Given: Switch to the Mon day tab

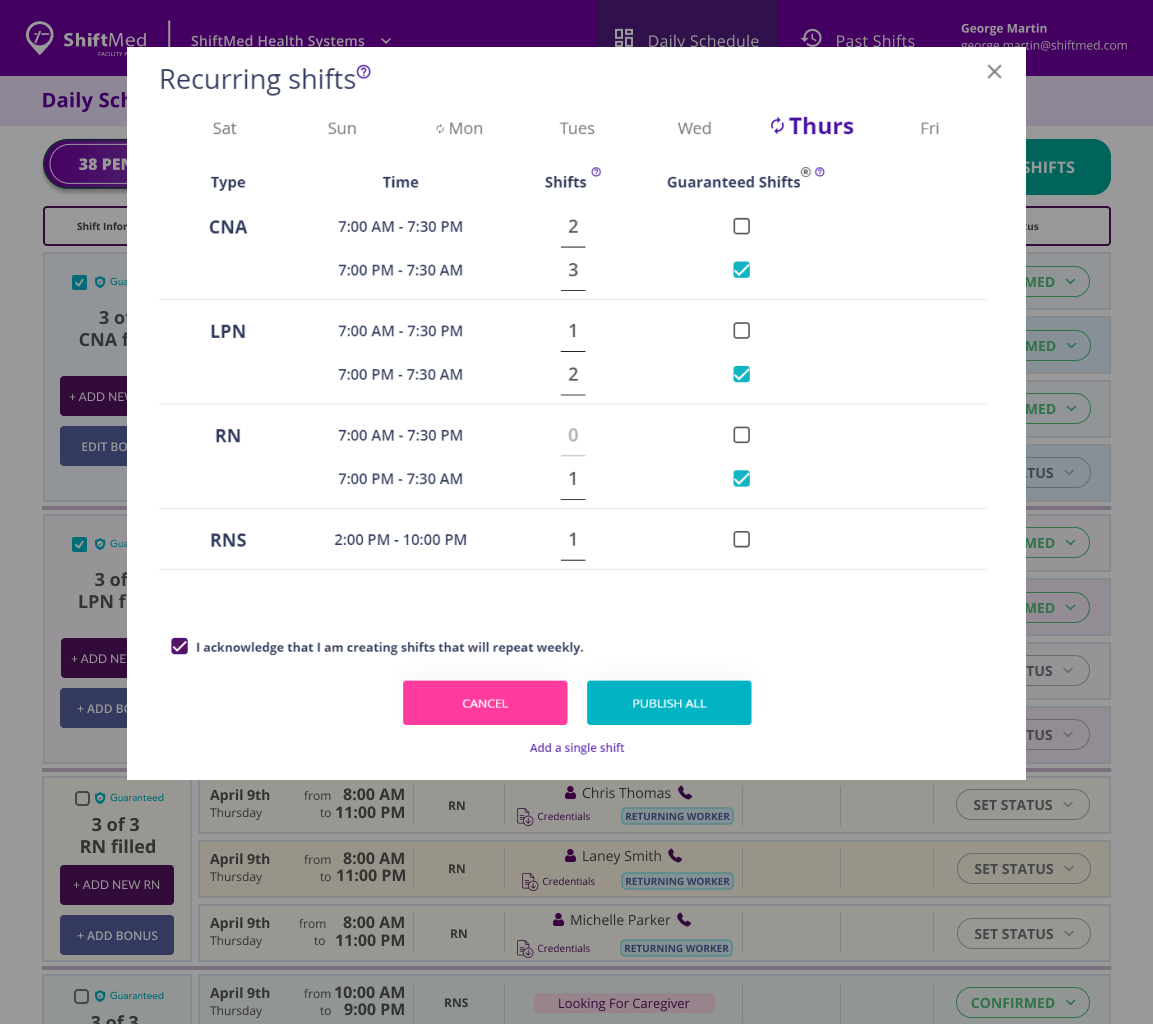Looking at the screenshot, I should point(460,128).
